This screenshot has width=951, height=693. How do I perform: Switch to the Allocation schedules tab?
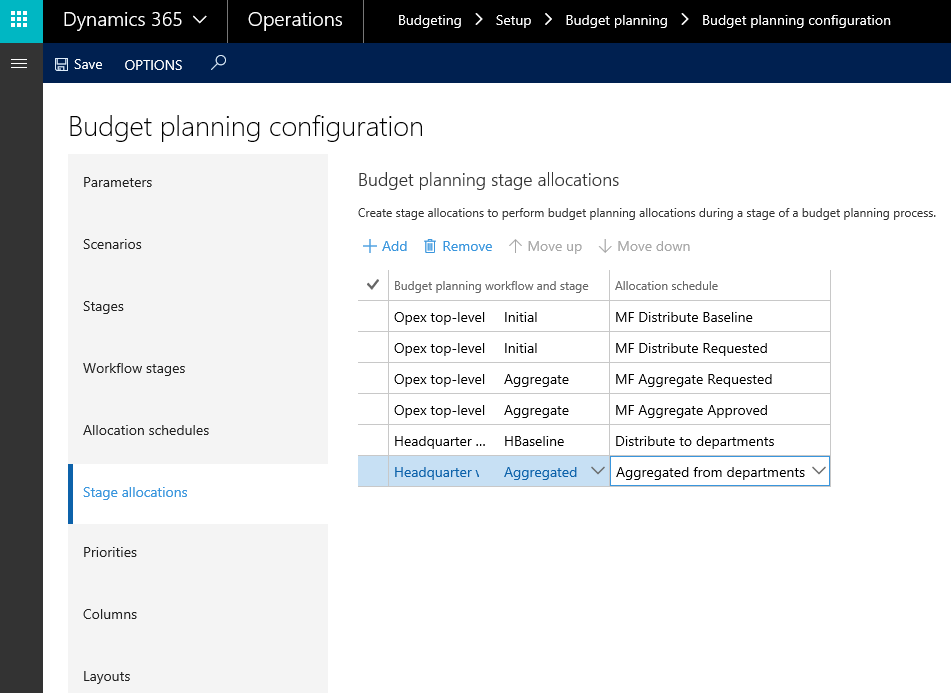[x=146, y=430]
